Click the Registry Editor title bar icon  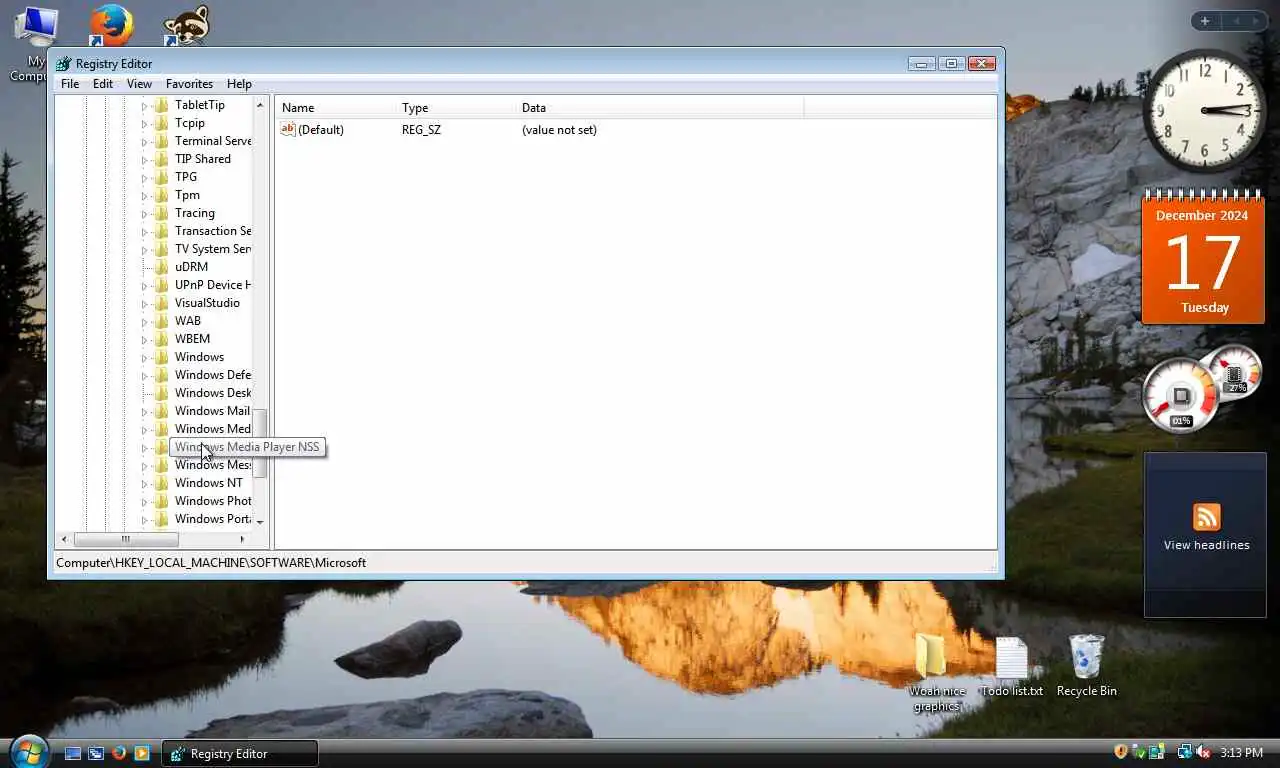pyautogui.click(x=64, y=64)
